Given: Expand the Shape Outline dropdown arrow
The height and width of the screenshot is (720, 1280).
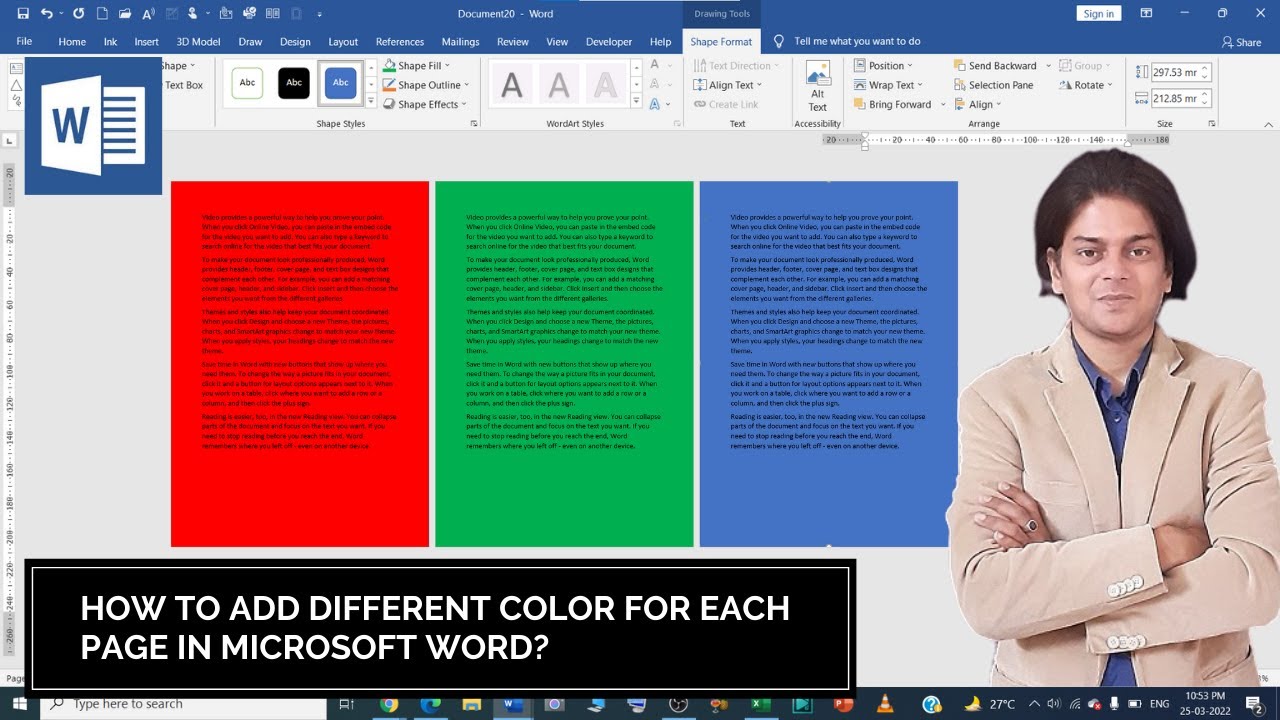Looking at the screenshot, I should [x=467, y=85].
